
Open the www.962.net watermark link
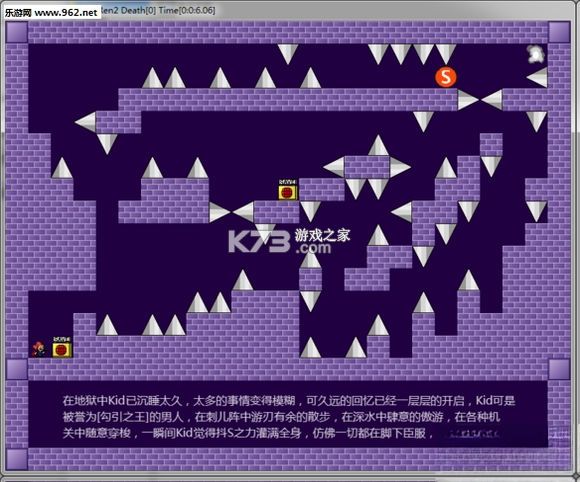pyautogui.click(x=66, y=13)
